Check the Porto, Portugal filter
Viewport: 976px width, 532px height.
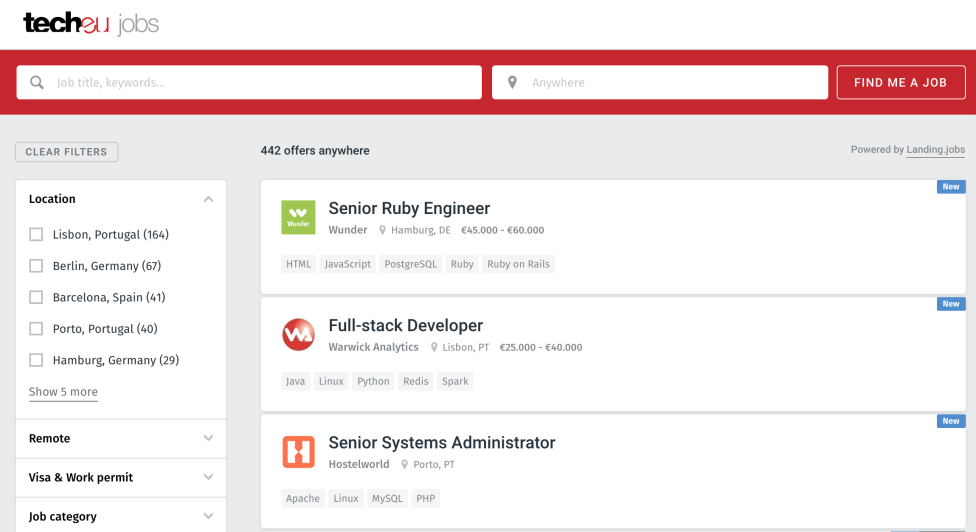point(36,329)
